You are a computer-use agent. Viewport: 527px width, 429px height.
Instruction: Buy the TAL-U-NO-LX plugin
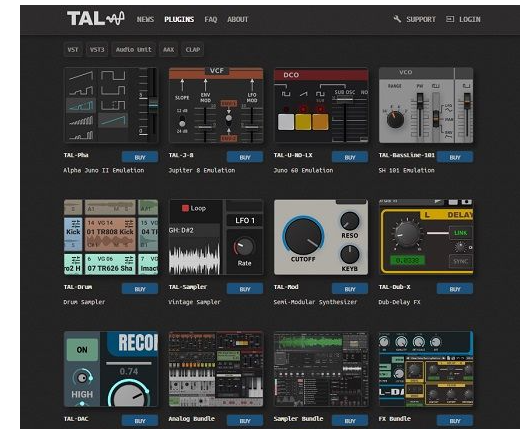coord(350,157)
